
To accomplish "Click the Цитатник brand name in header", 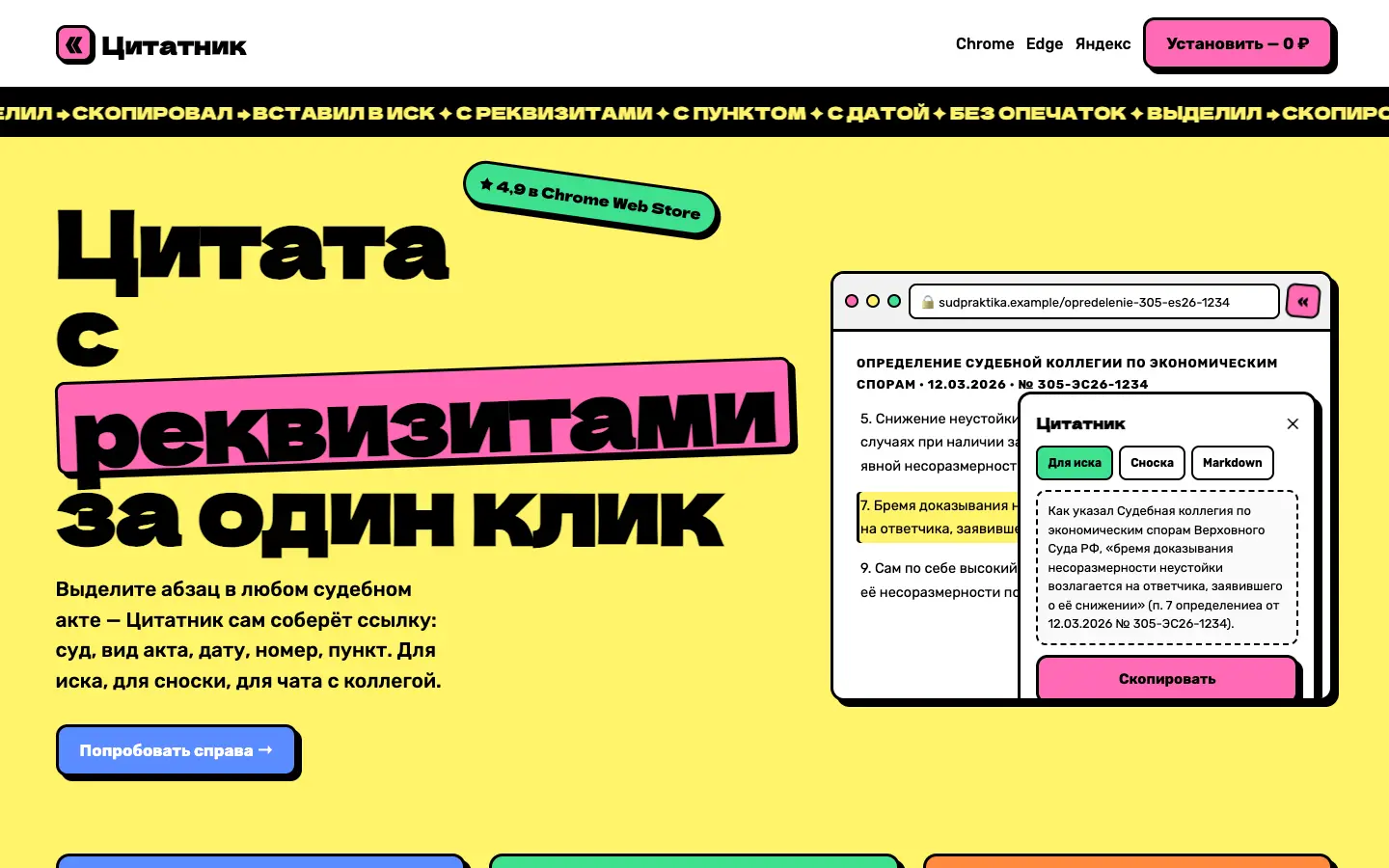I will 175,46.
